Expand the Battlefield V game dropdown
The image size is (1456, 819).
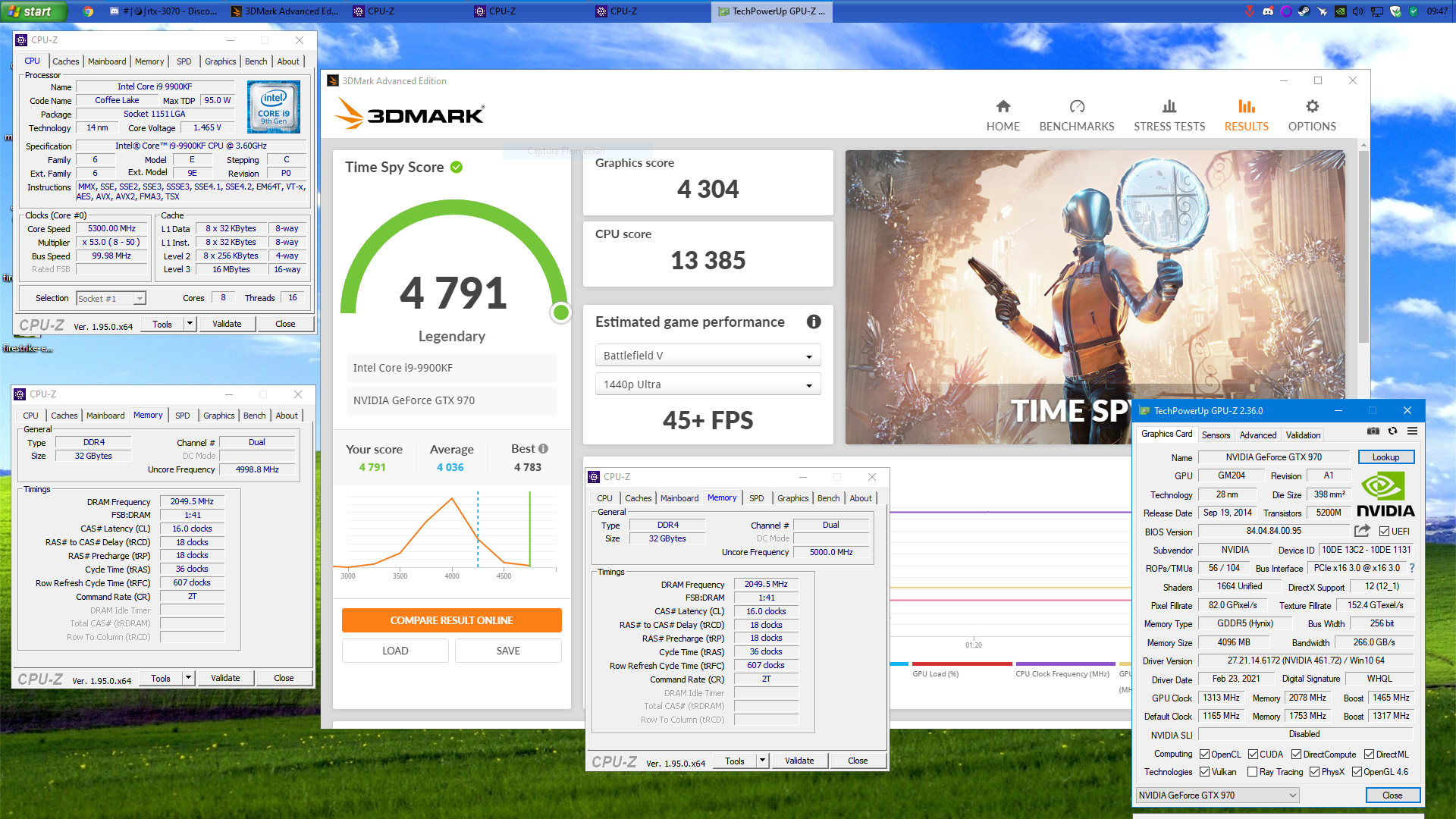(708, 356)
